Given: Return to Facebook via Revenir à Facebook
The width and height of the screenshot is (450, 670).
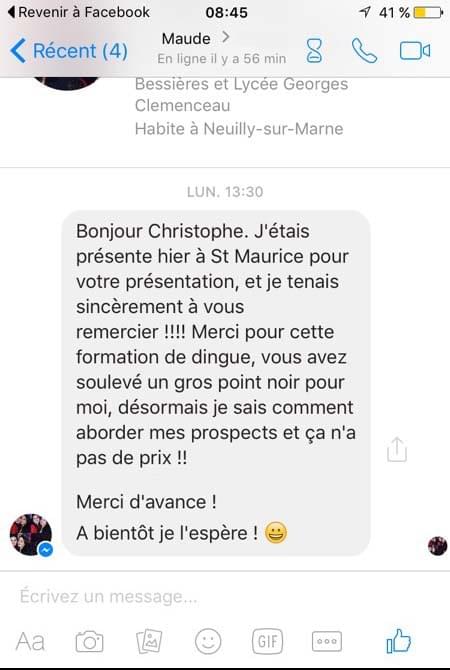Looking at the screenshot, I should (x=79, y=12).
